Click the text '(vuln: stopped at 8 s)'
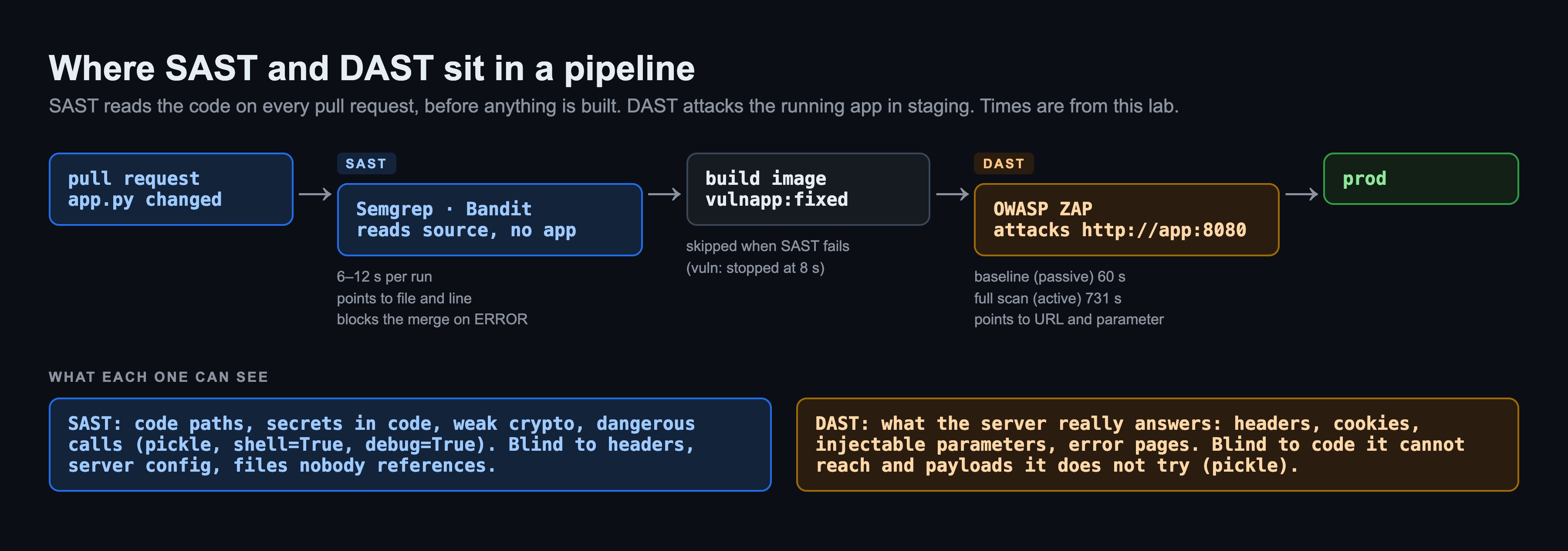1568x551 pixels. point(755,268)
